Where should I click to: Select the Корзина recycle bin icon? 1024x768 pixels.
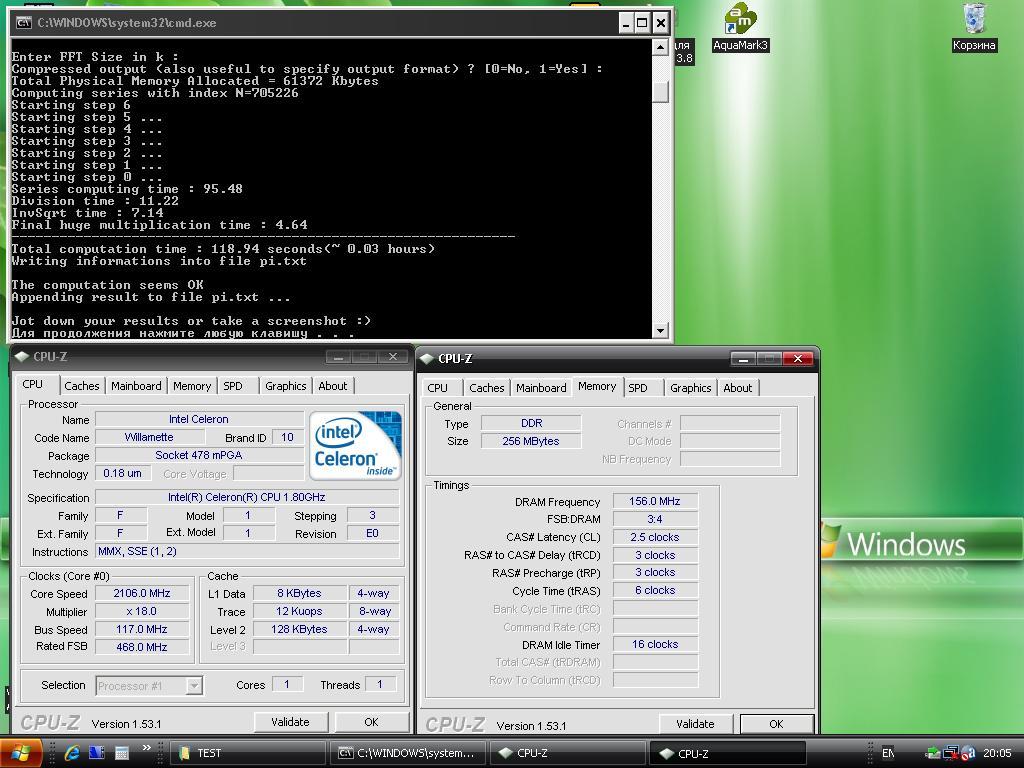point(974,27)
